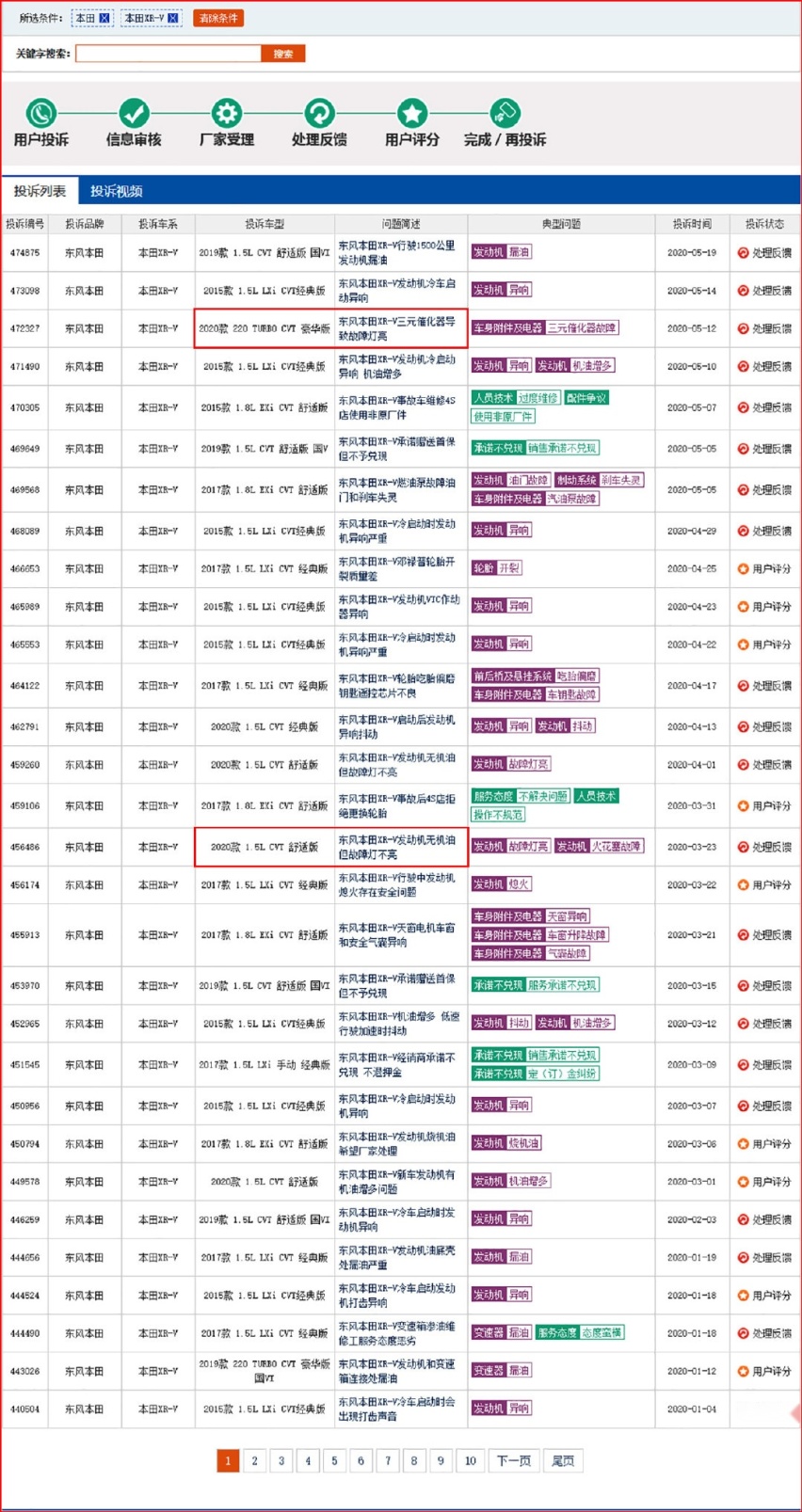Click the 汽油泵故障 tag in row 469568

point(572,499)
